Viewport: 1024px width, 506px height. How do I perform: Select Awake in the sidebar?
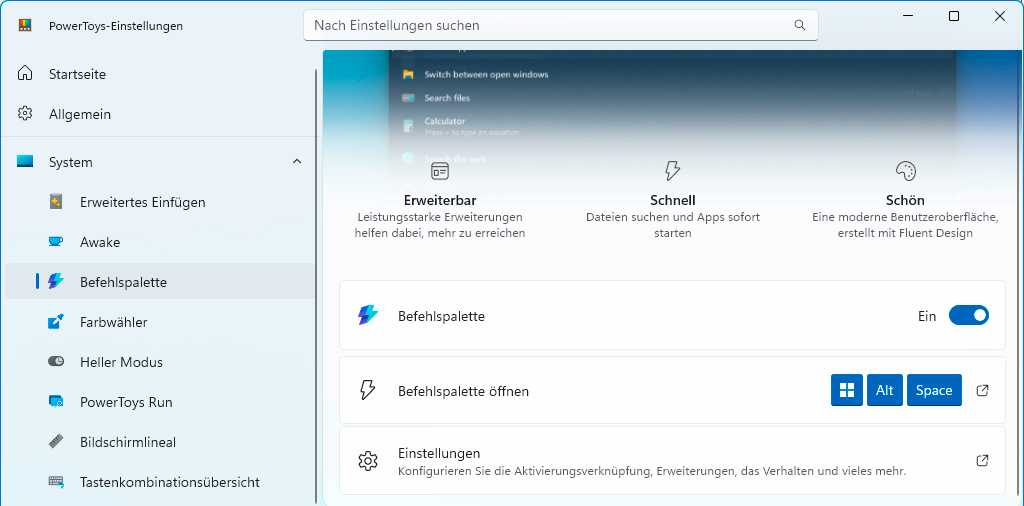(x=159, y=242)
